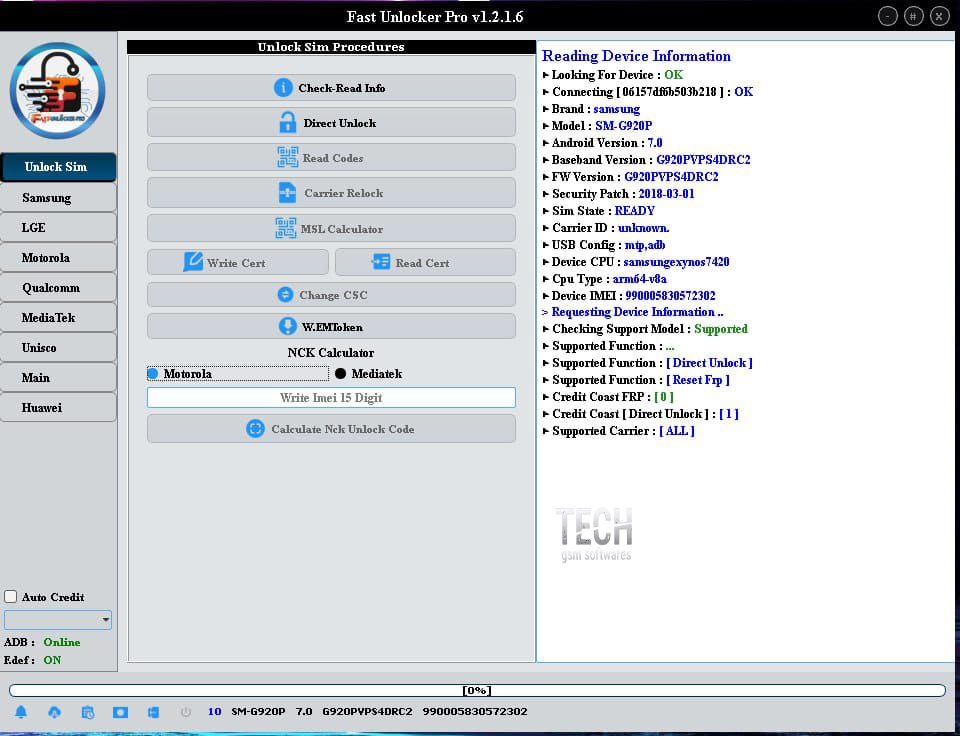Image resolution: width=960 pixels, height=736 pixels.
Task: Click the [ Reset Frp ] supported function text
Action: coord(698,380)
